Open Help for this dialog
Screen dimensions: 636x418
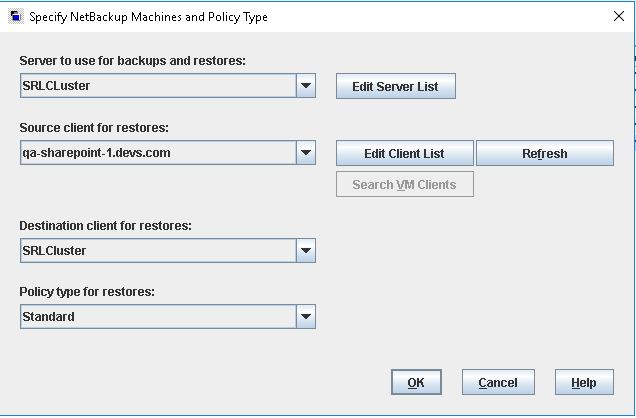pyautogui.click(x=583, y=382)
